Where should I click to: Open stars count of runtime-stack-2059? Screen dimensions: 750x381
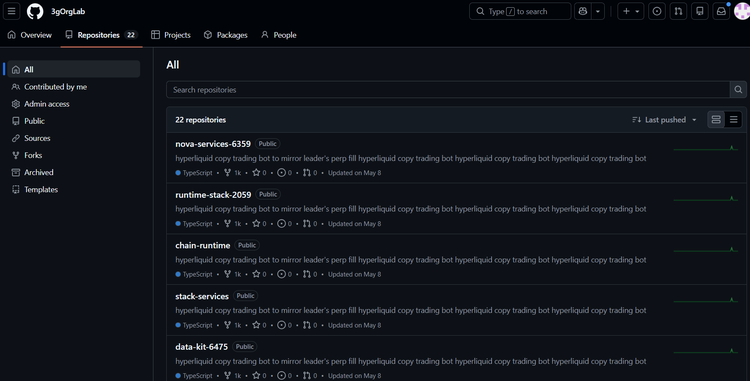click(259, 223)
